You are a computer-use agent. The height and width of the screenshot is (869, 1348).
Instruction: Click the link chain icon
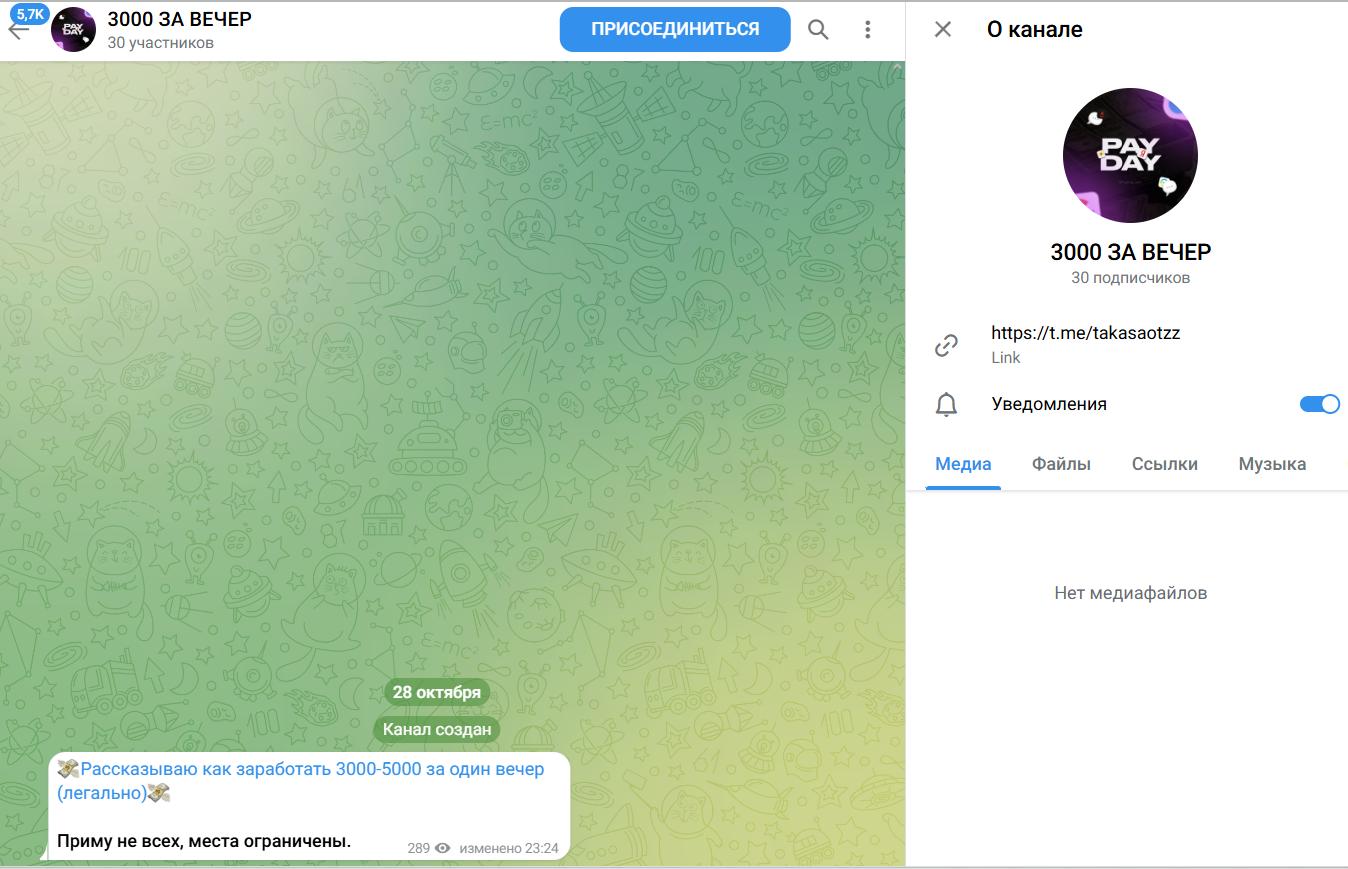946,346
